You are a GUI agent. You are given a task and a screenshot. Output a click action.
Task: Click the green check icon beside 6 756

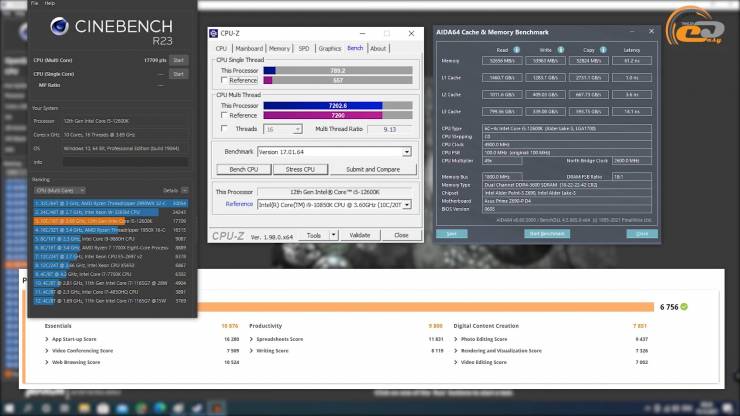684,307
